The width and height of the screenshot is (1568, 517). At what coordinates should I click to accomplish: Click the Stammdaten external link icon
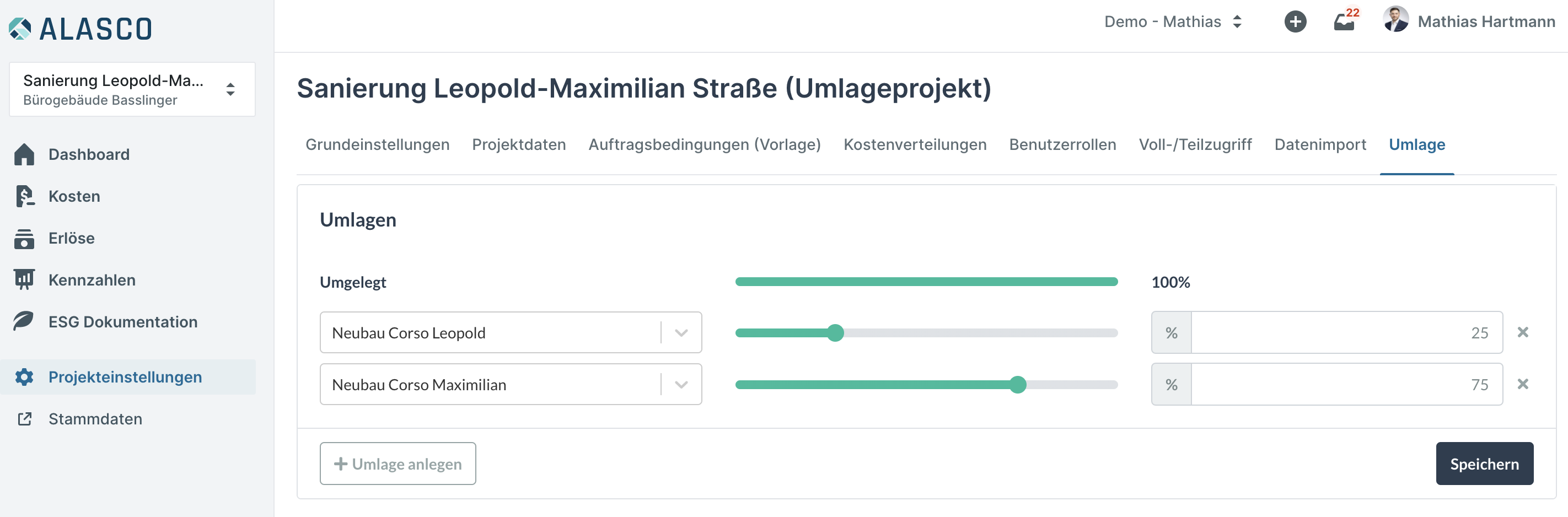(x=24, y=419)
